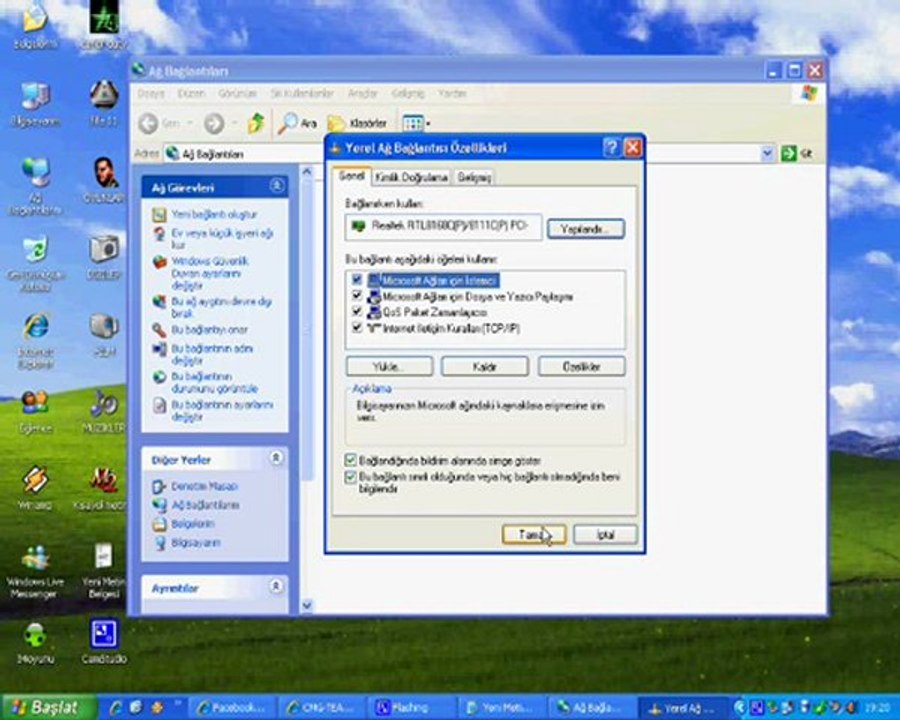Toggle Microsoft Ağları için İstemci checkbox

point(357,280)
